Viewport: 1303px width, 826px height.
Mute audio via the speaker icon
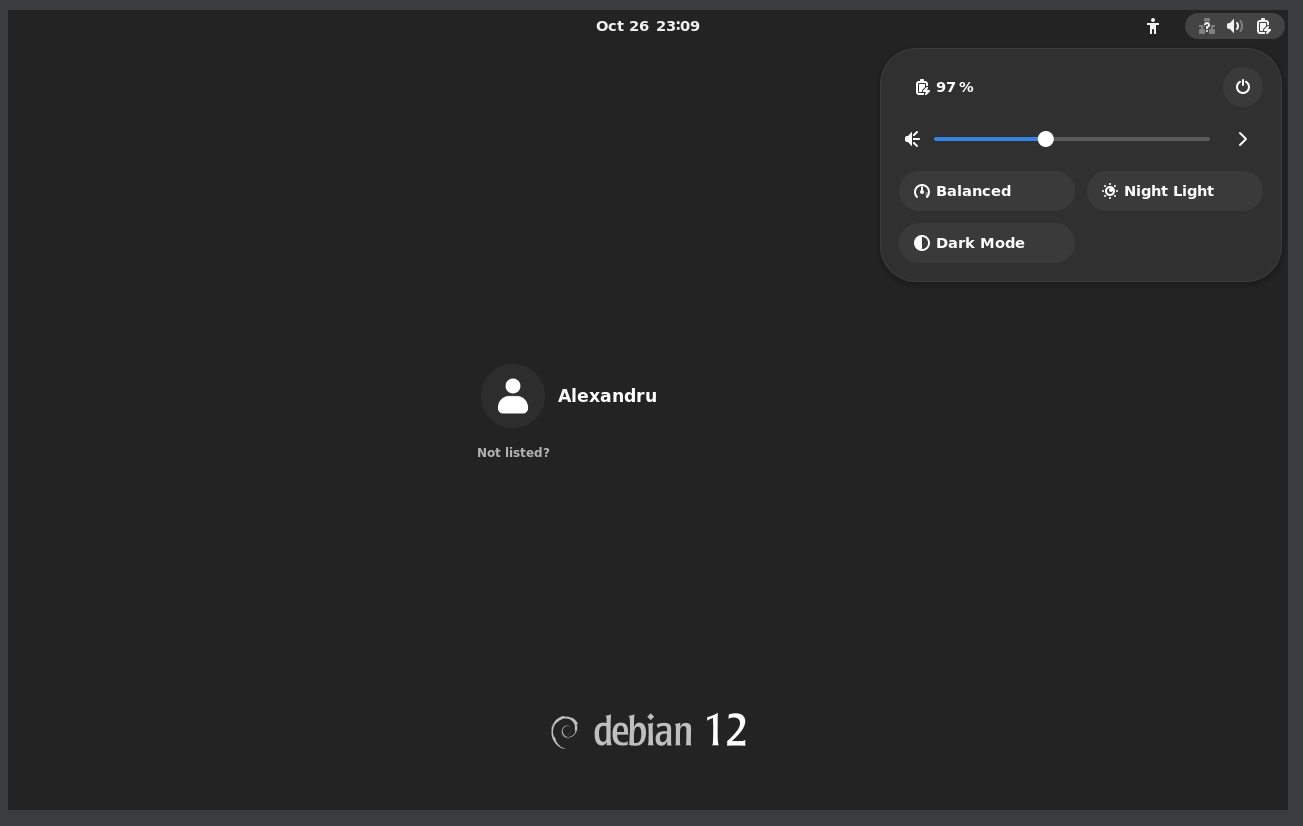point(911,139)
